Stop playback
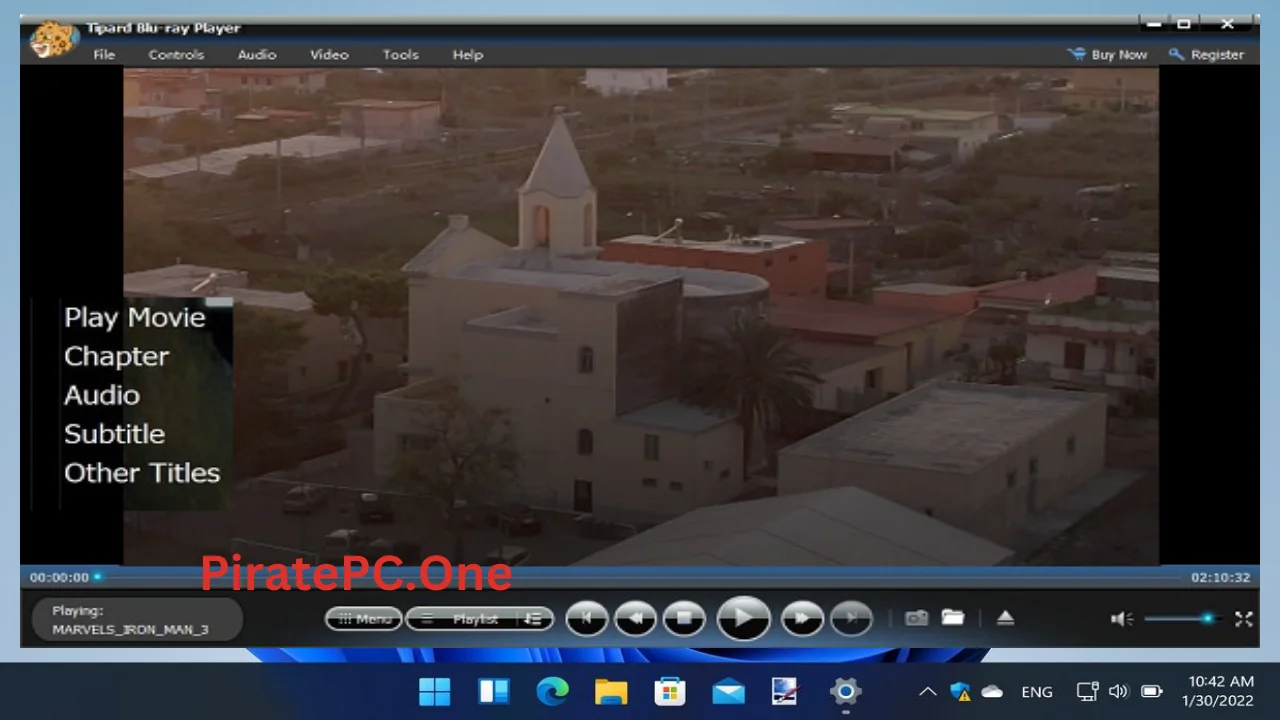This screenshot has height=720, width=1280. point(685,619)
